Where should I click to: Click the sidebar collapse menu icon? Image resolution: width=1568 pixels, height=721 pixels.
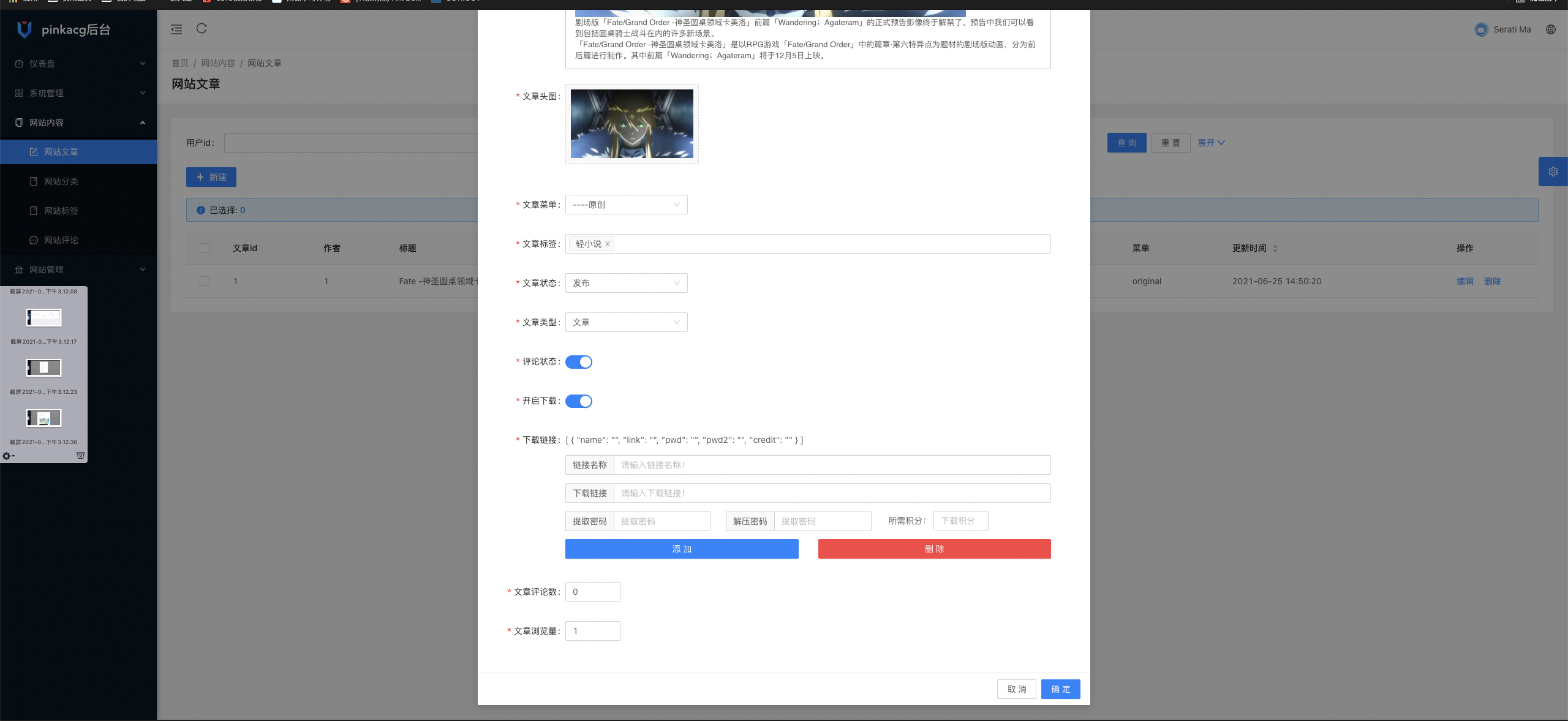176,29
